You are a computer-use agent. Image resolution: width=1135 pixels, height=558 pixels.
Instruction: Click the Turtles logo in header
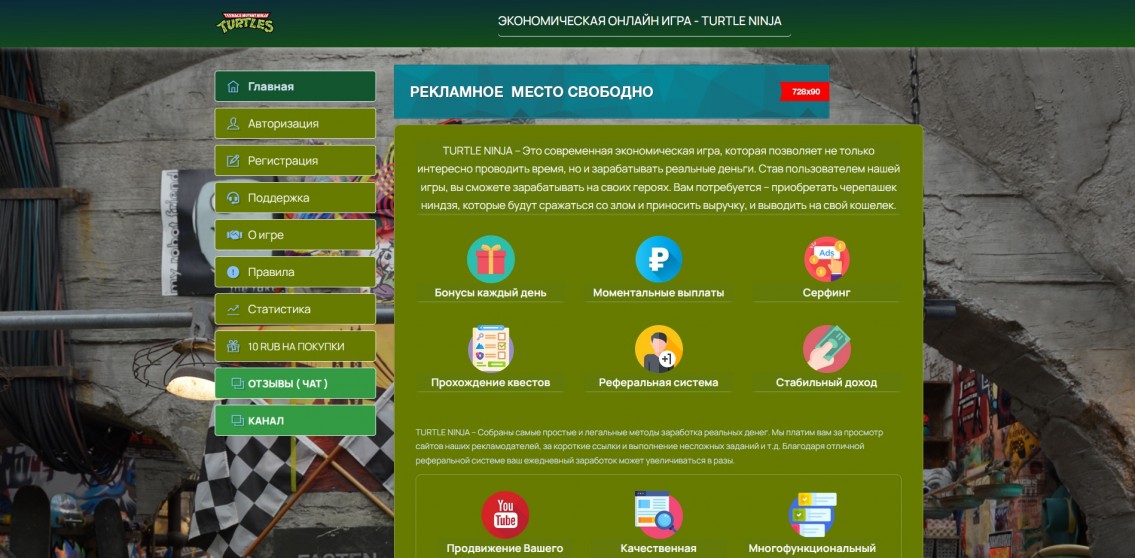(245, 22)
